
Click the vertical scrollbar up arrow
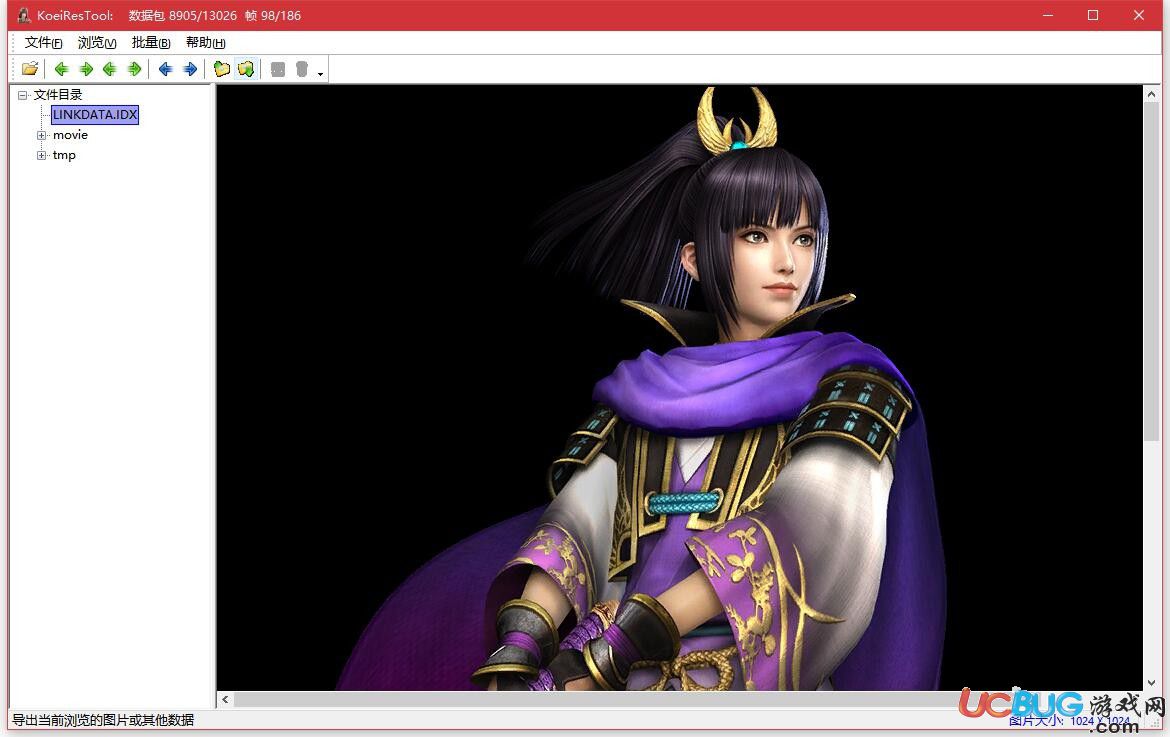tap(1151, 94)
